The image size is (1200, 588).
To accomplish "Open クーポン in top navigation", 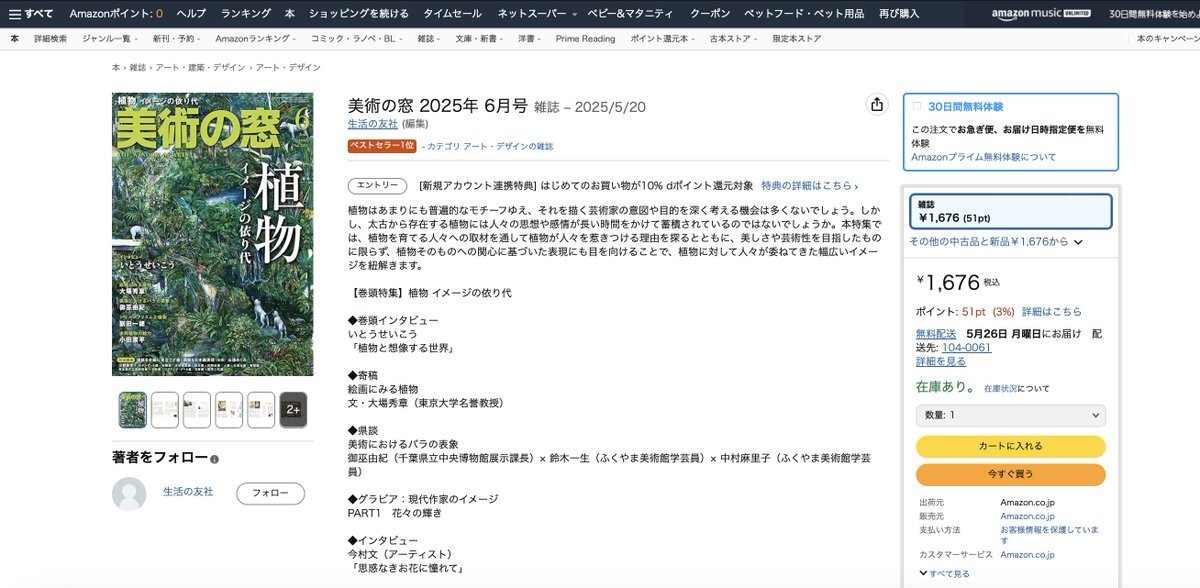I will click(711, 14).
